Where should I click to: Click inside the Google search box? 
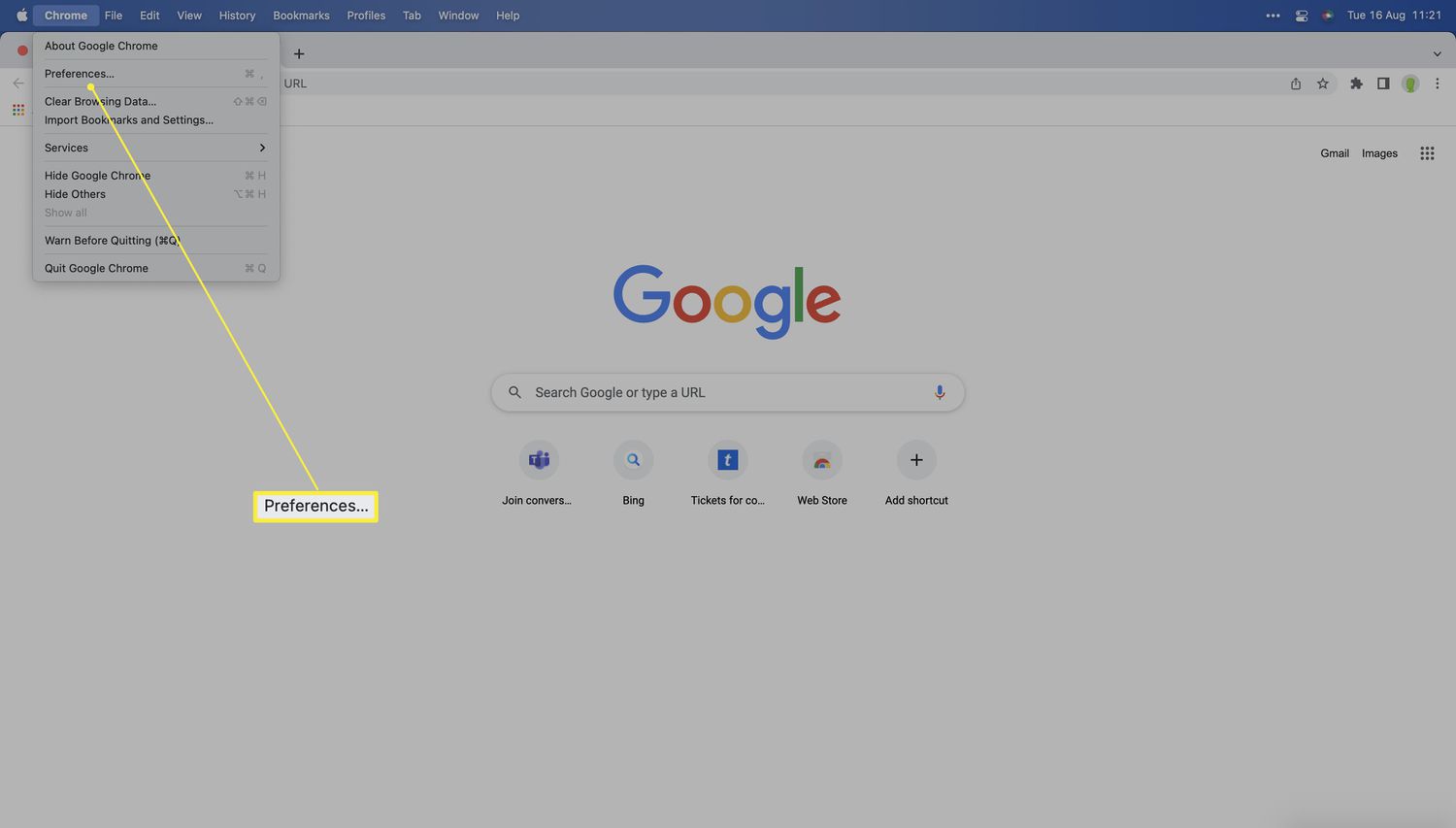click(727, 392)
